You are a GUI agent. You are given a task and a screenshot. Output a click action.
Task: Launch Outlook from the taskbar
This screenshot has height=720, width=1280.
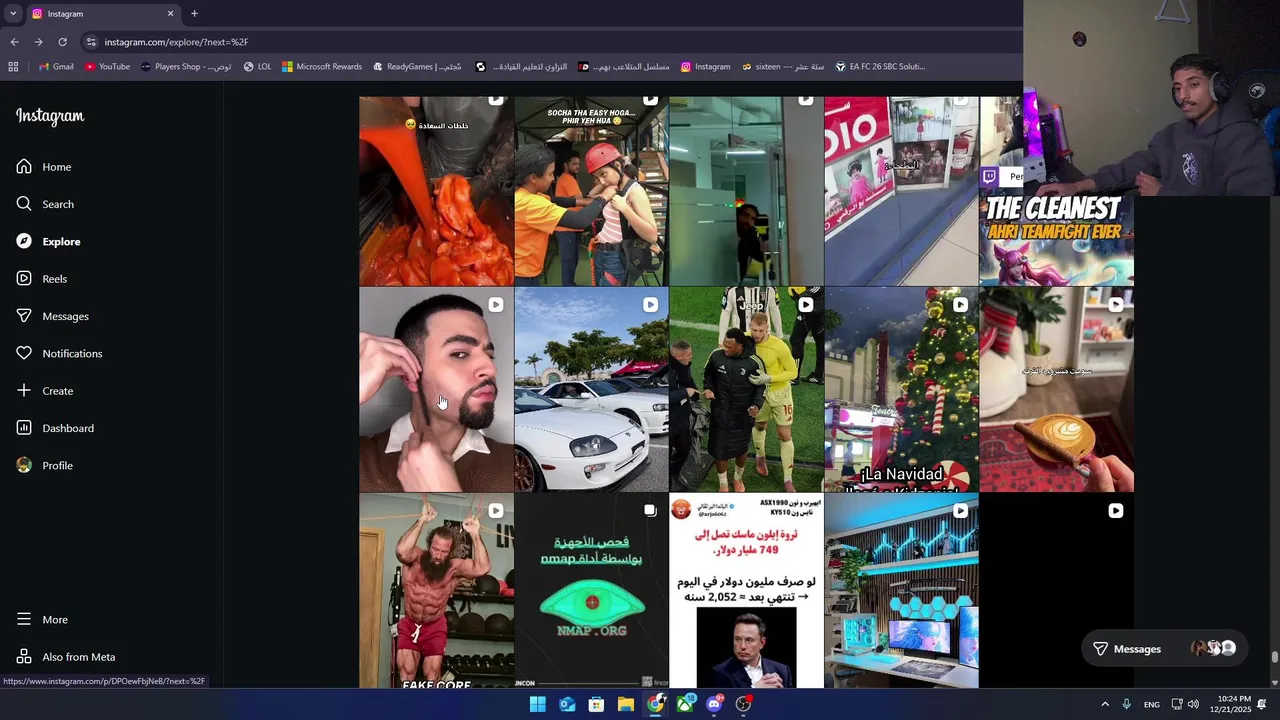click(567, 704)
